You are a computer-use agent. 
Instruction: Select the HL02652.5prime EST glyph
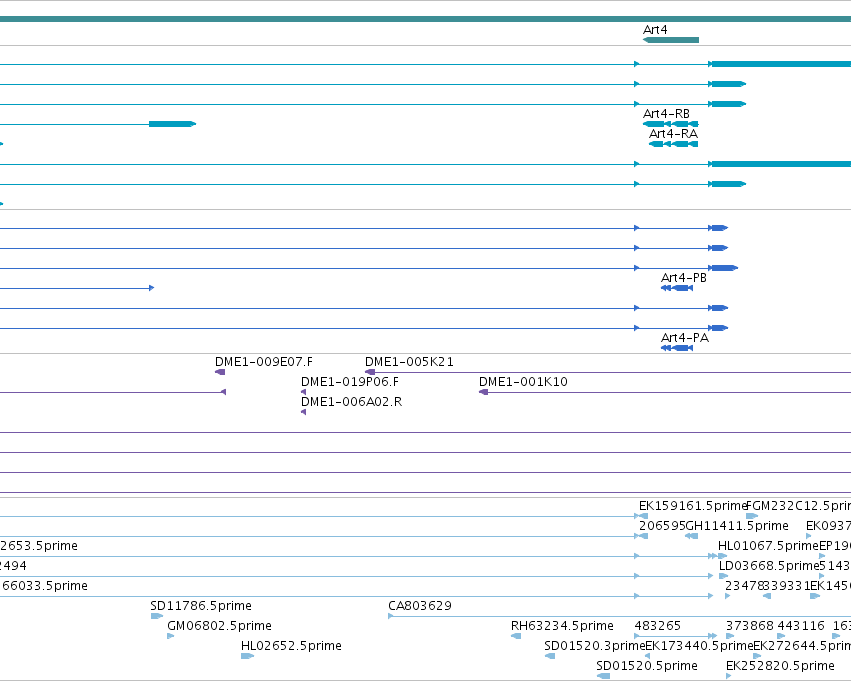point(247,657)
